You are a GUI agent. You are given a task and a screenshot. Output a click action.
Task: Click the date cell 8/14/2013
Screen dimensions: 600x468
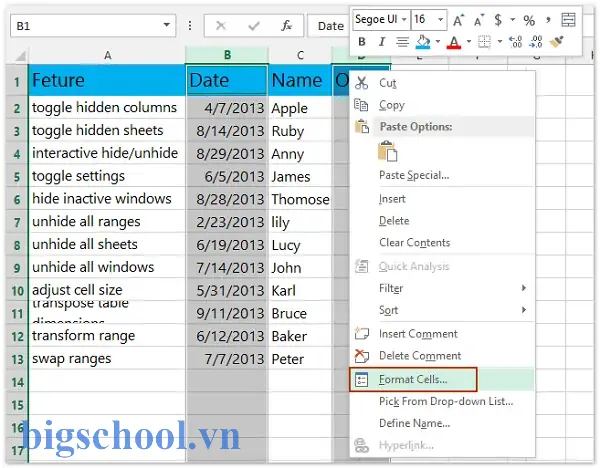pos(227,130)
